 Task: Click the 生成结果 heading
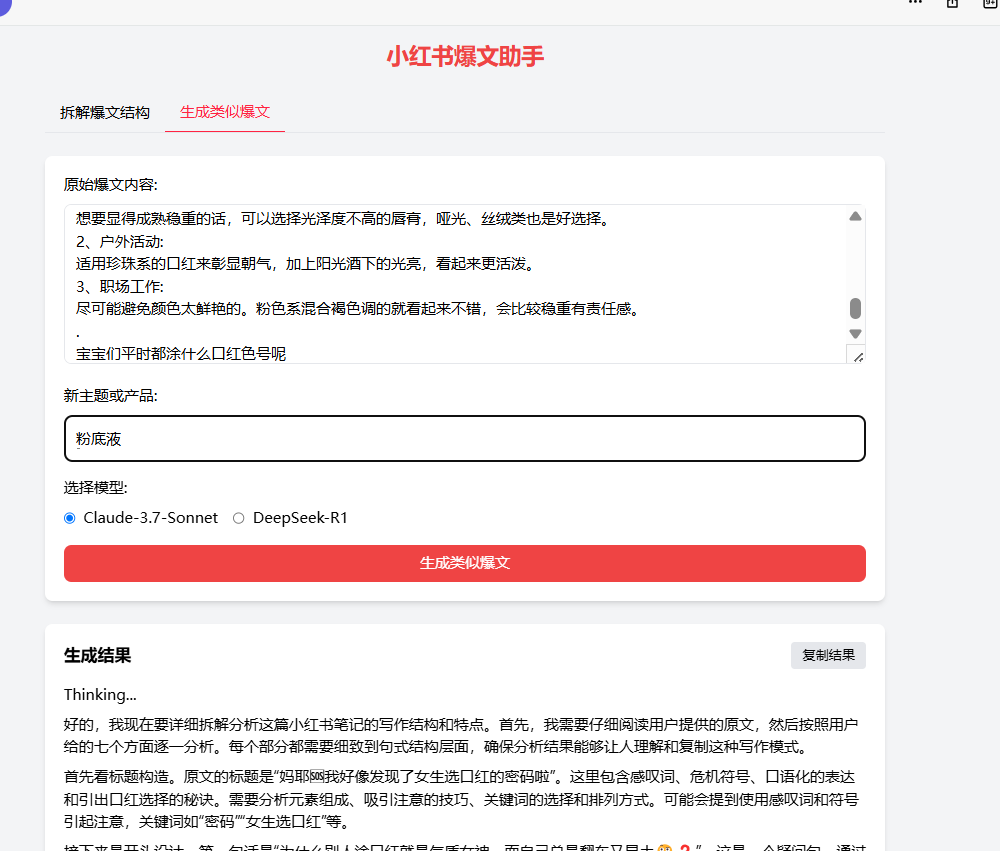pyautogui.click(x=97, y=655)
